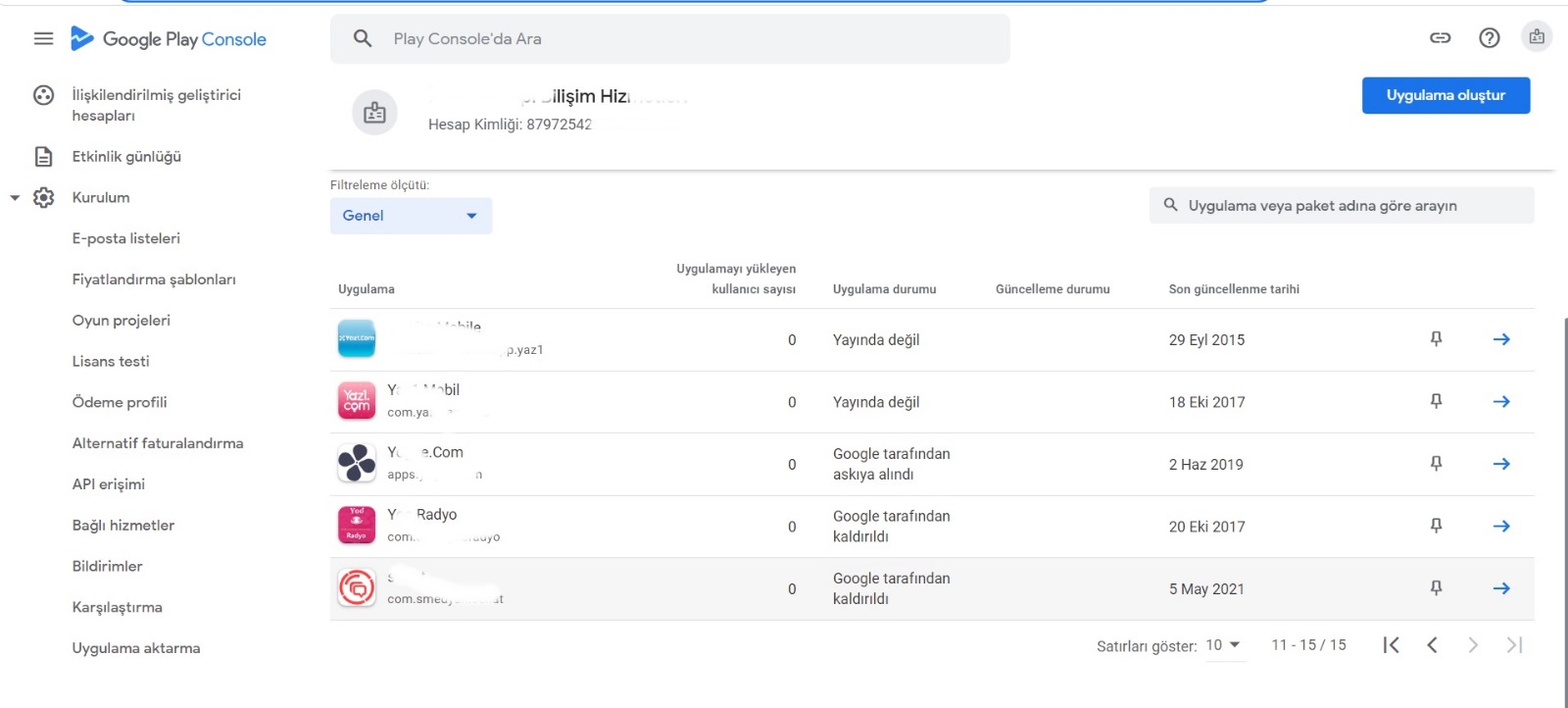Click the Radyo app icon
Screen dimensions: 1568x708
tap(357, 525)
